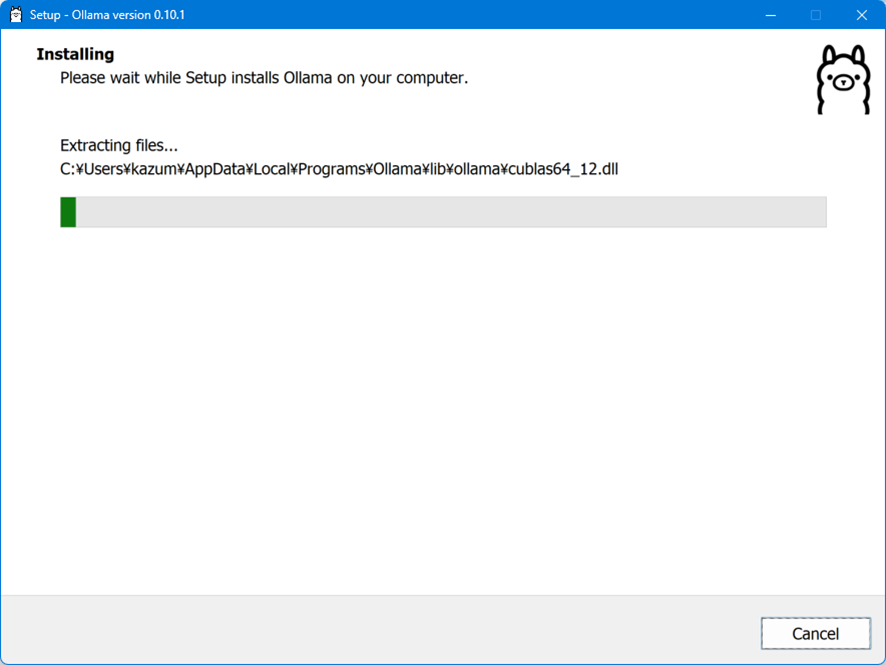Click the cublas64_12.dll file path text
The width and height of the screenshot is (886, 665).
[339, 169]
